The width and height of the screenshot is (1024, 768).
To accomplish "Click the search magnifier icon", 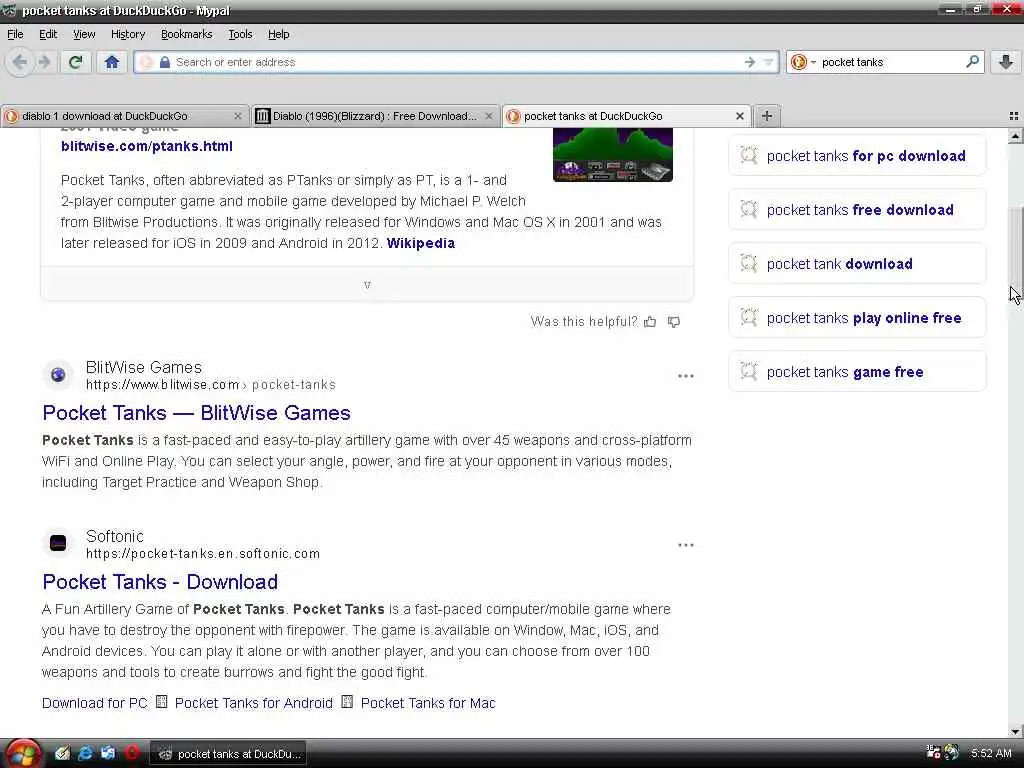I will (x=972, y=62).
